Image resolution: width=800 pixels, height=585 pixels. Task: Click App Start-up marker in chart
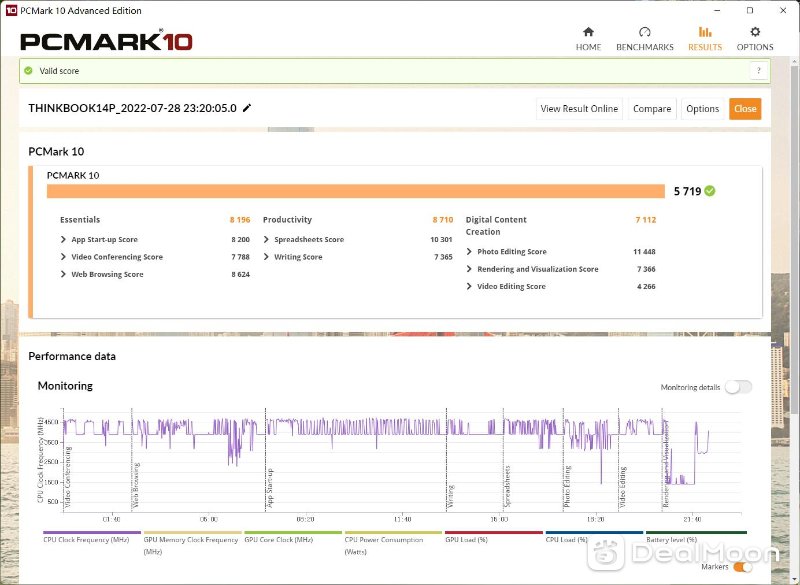click(x=270, y=488)
